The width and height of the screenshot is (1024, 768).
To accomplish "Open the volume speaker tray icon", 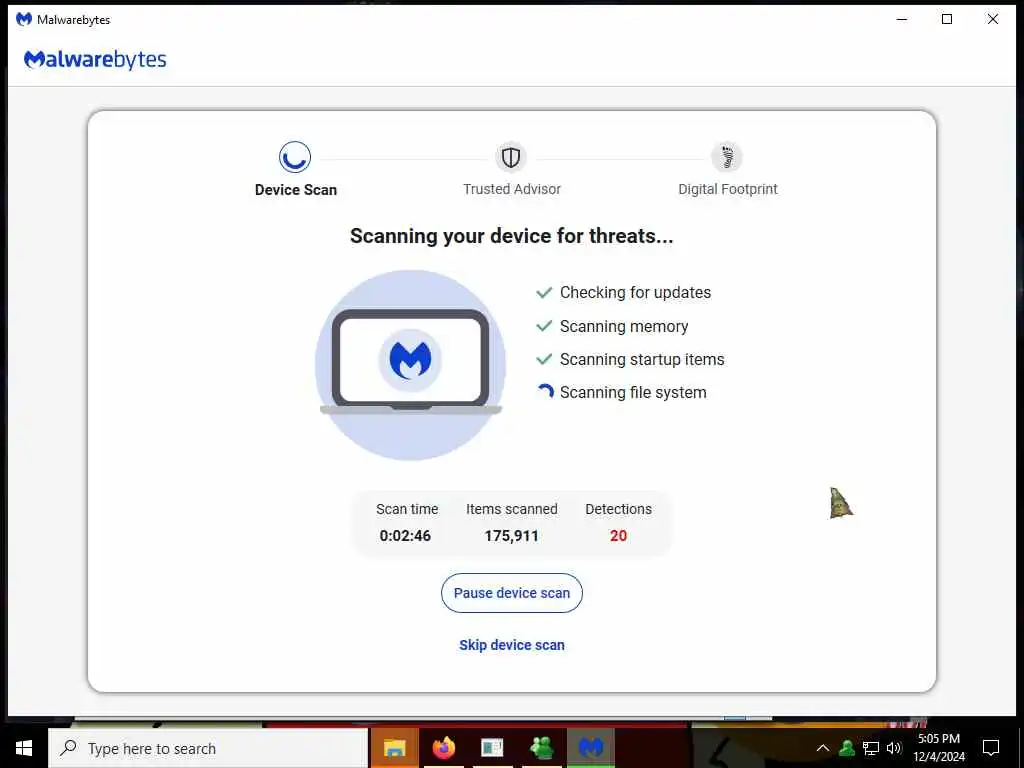I will pos(894,748).
